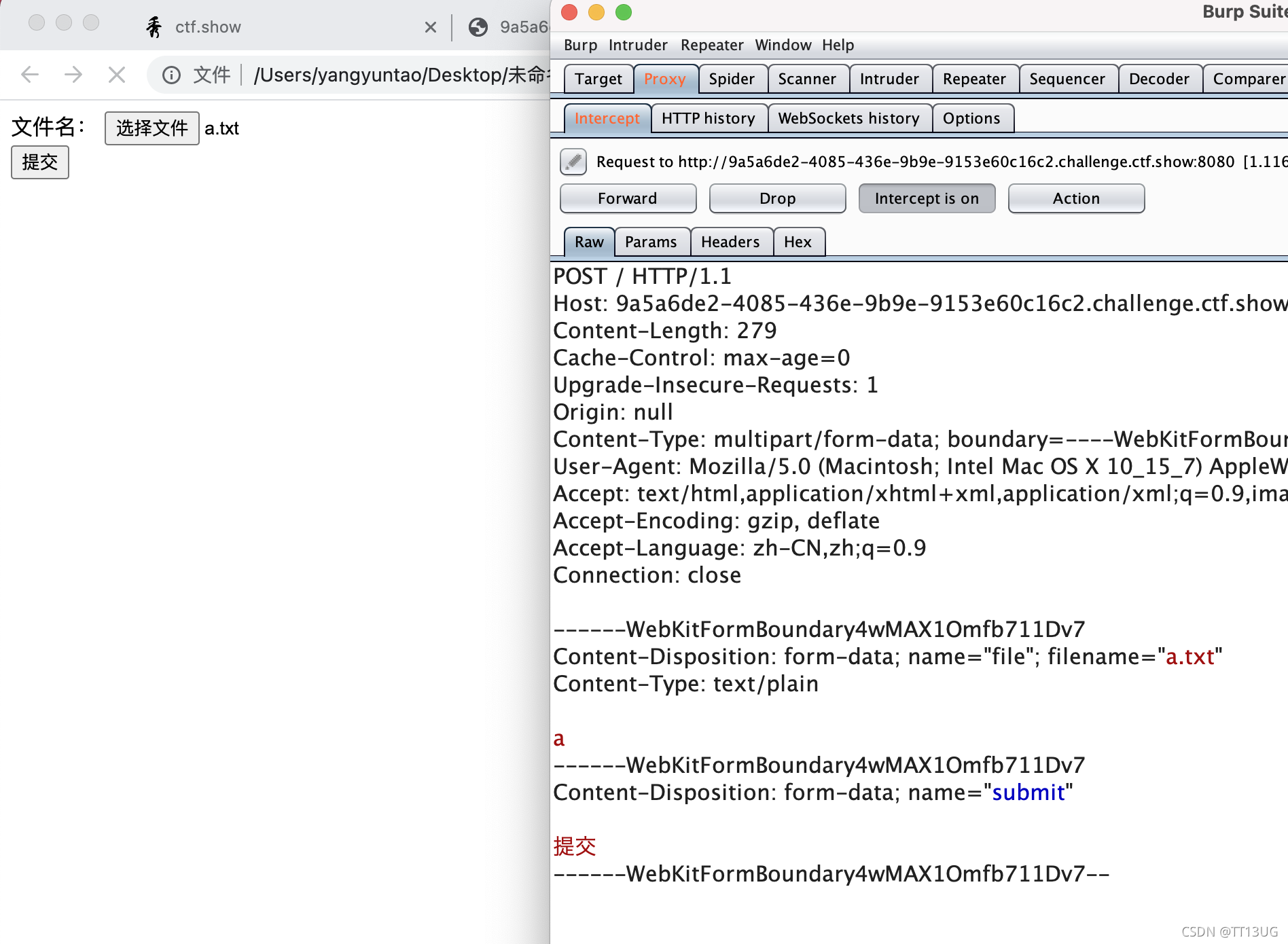
Task: Click the 提交 submit button in browser
Action: [40, 162]
